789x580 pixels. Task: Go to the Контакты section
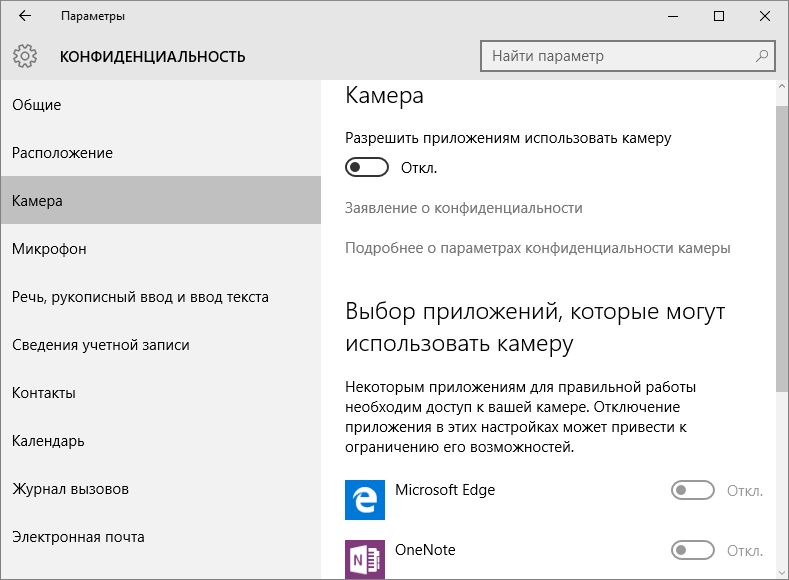(x=161, y=393)
